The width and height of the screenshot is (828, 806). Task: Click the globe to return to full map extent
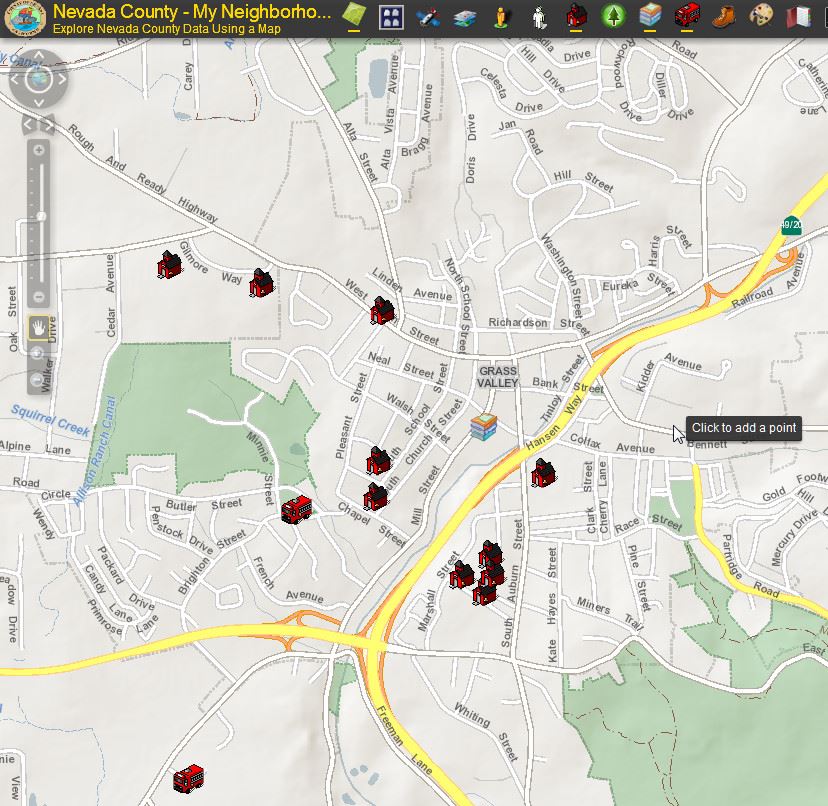[37, 80]
